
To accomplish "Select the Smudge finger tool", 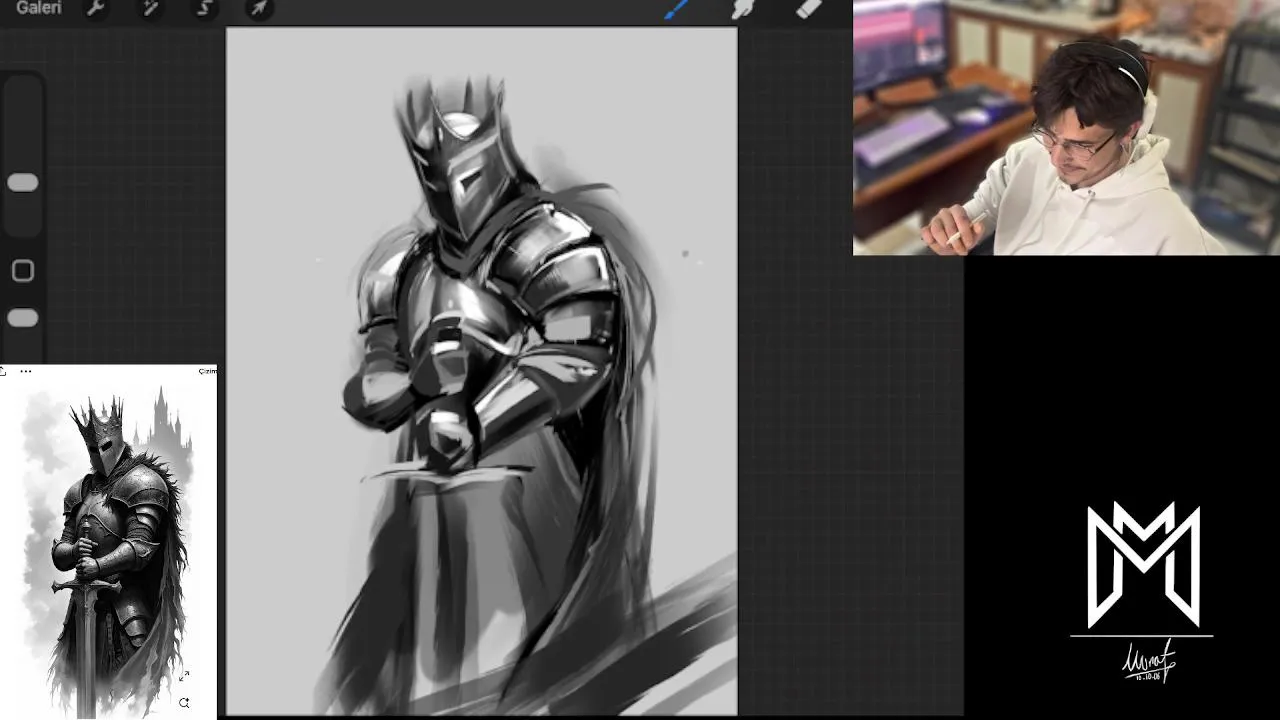I will (742, 9).
